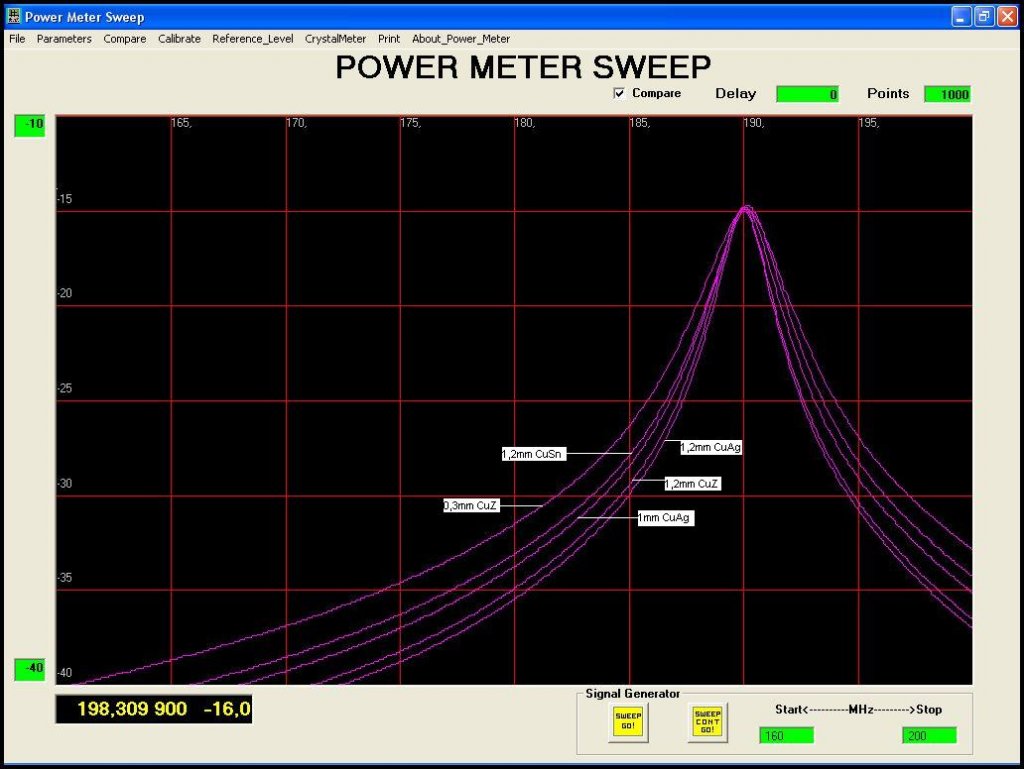Close the Power Meter Sweep window
The width and height of the screenshot is (1024, 769).
pyautogui.click(x=1008, y=17)
